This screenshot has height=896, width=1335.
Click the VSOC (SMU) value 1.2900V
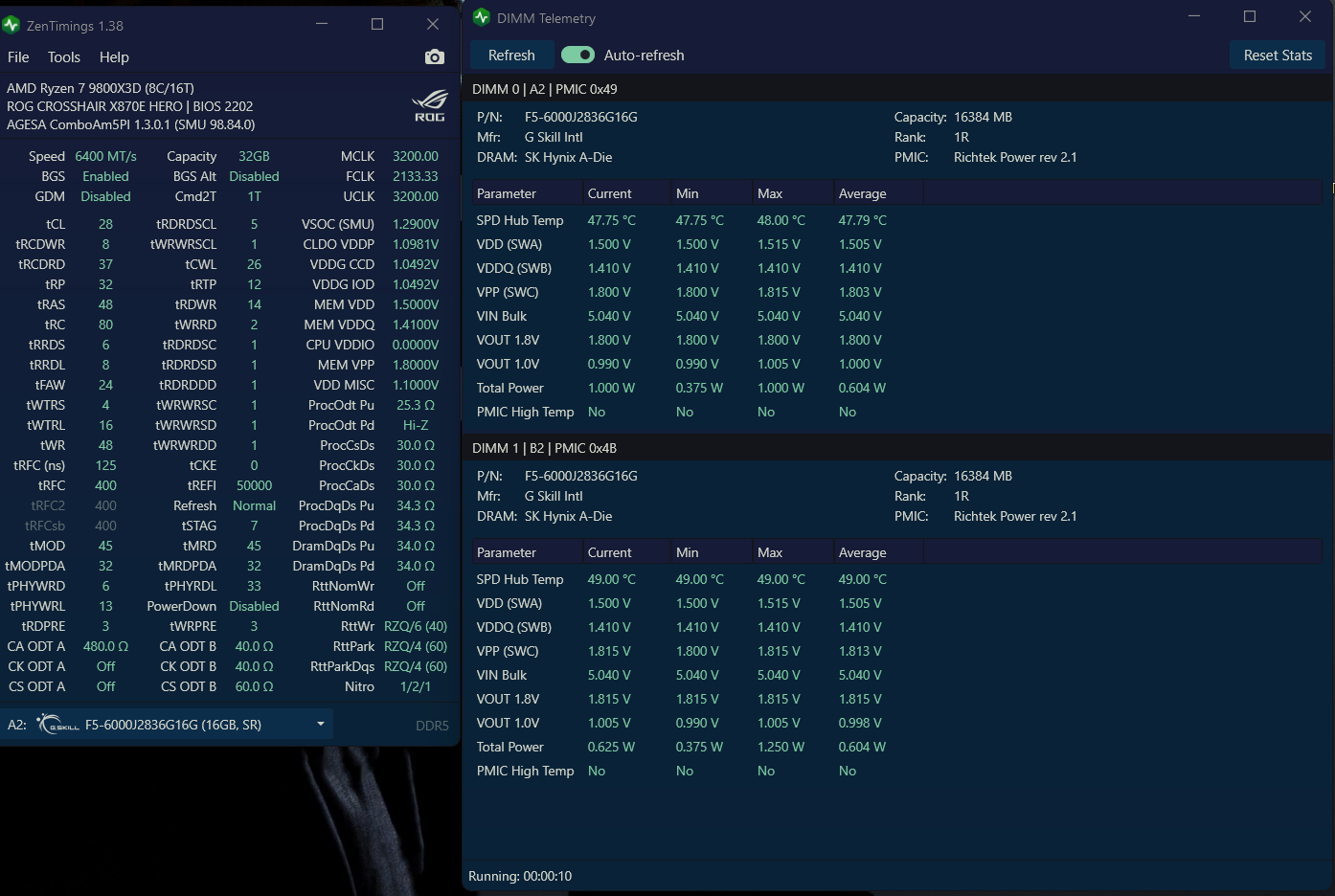point(416,224)
